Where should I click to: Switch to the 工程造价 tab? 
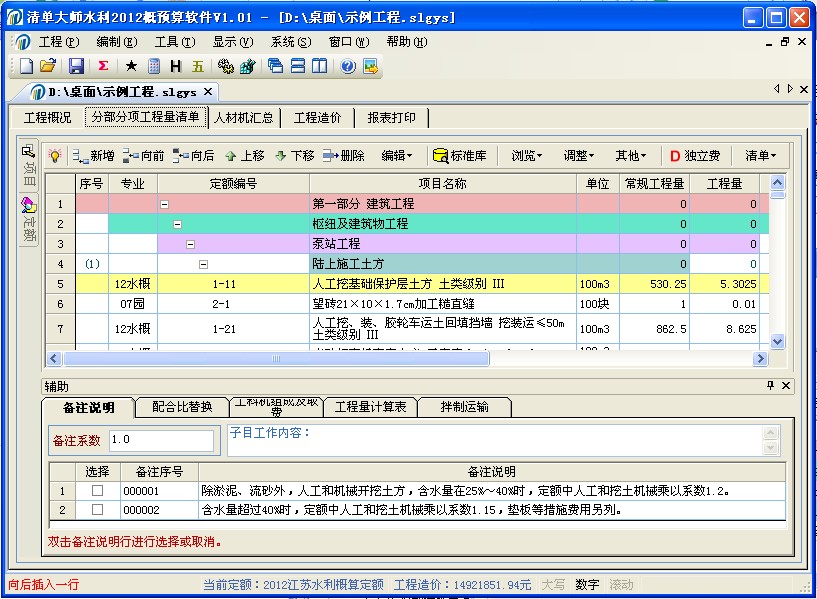click(x=317, y=117)
